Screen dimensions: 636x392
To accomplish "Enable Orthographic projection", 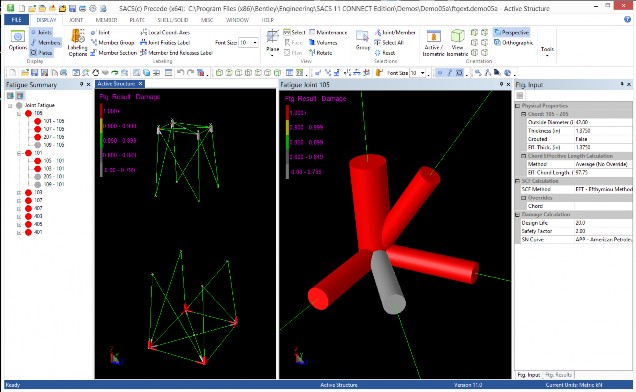I will tap(514, 42).
